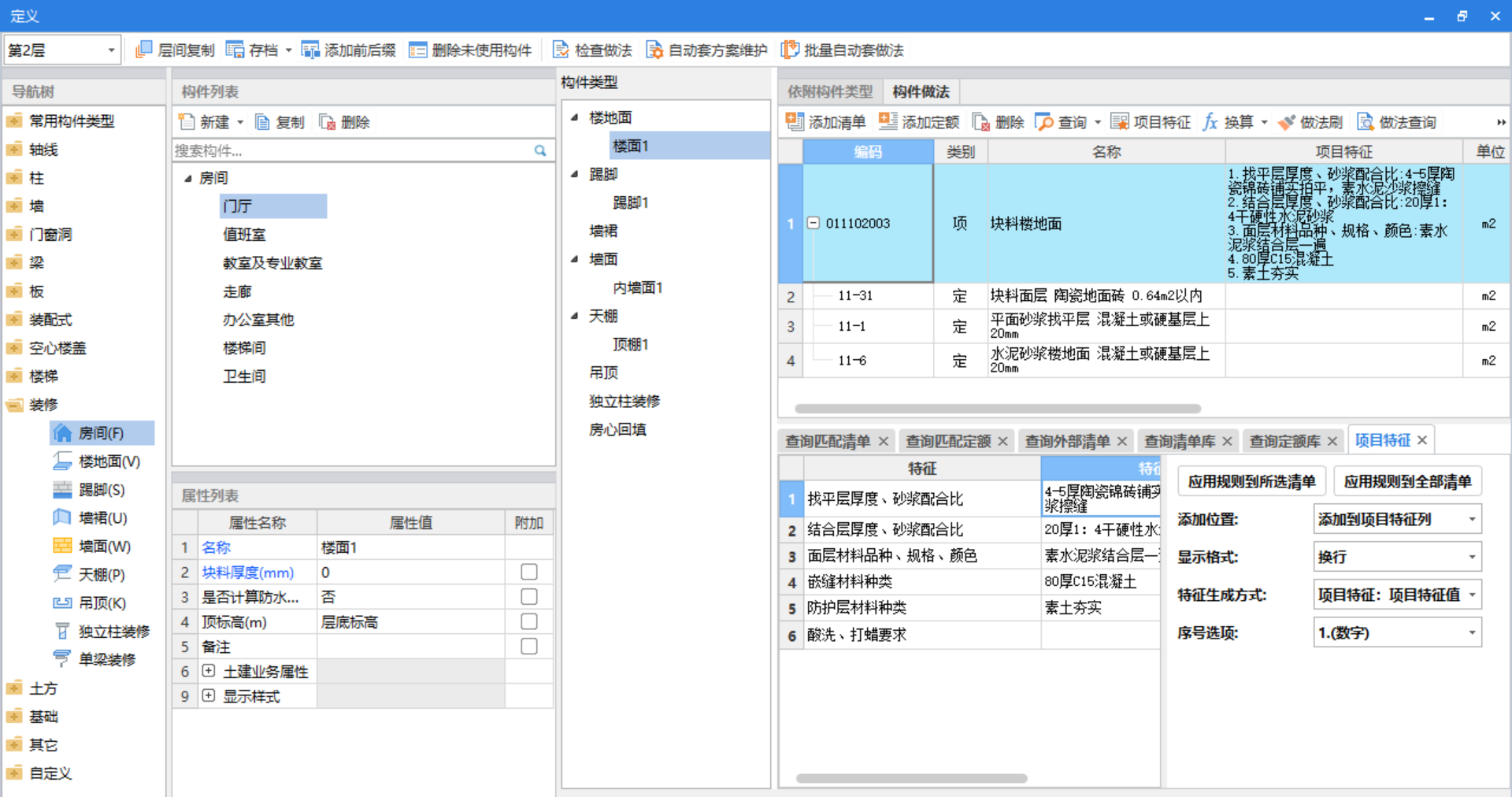
Task: Click the 查询 icon
Action: coord(1044,122)
